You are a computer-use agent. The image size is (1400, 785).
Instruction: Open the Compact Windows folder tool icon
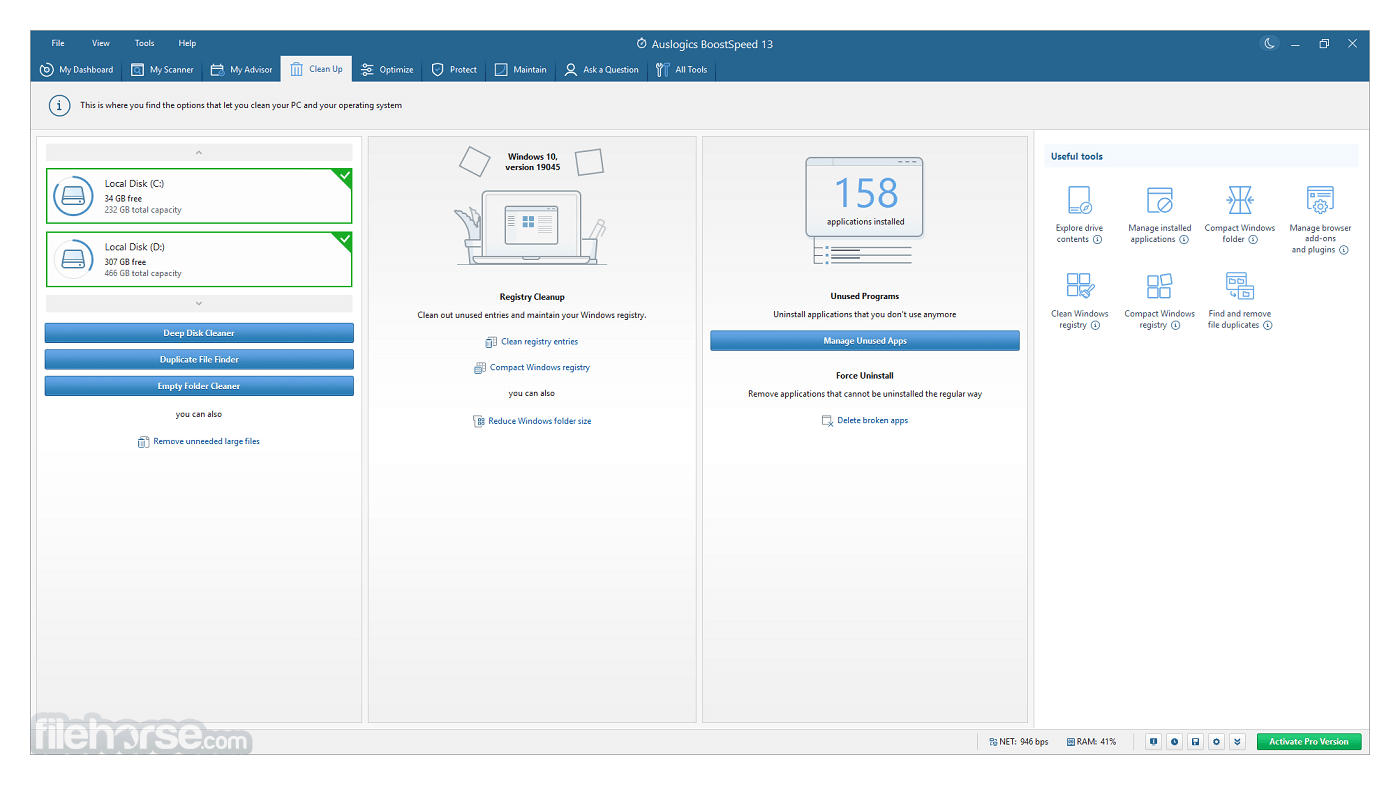(1240, 200)
